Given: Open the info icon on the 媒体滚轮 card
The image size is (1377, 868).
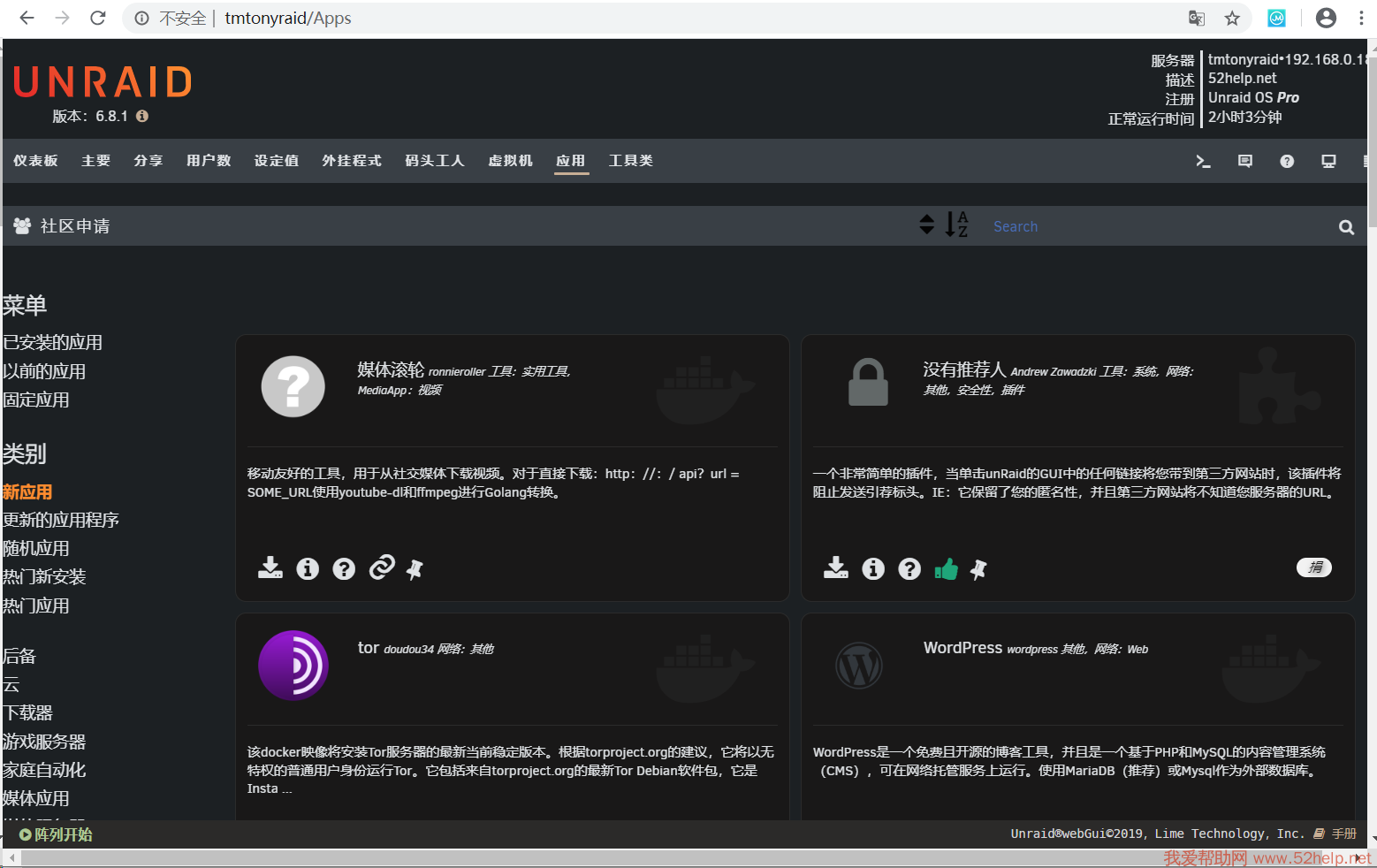Looking at the screenshot, I should [308, 568].
